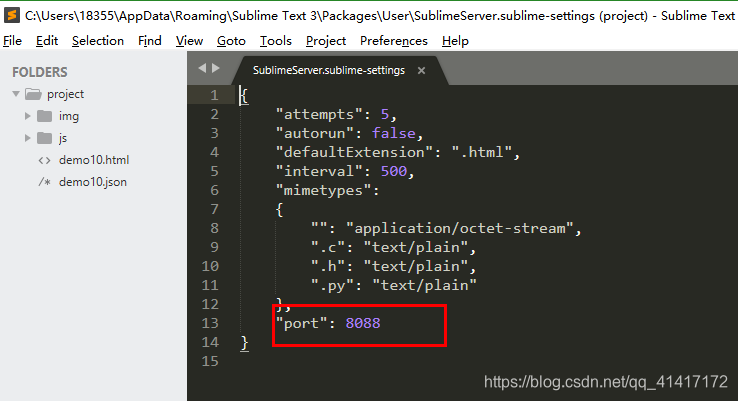Screen dimensions: 738x401
Task: Click line number 15 in the gutter
Action: pos(210,361)
